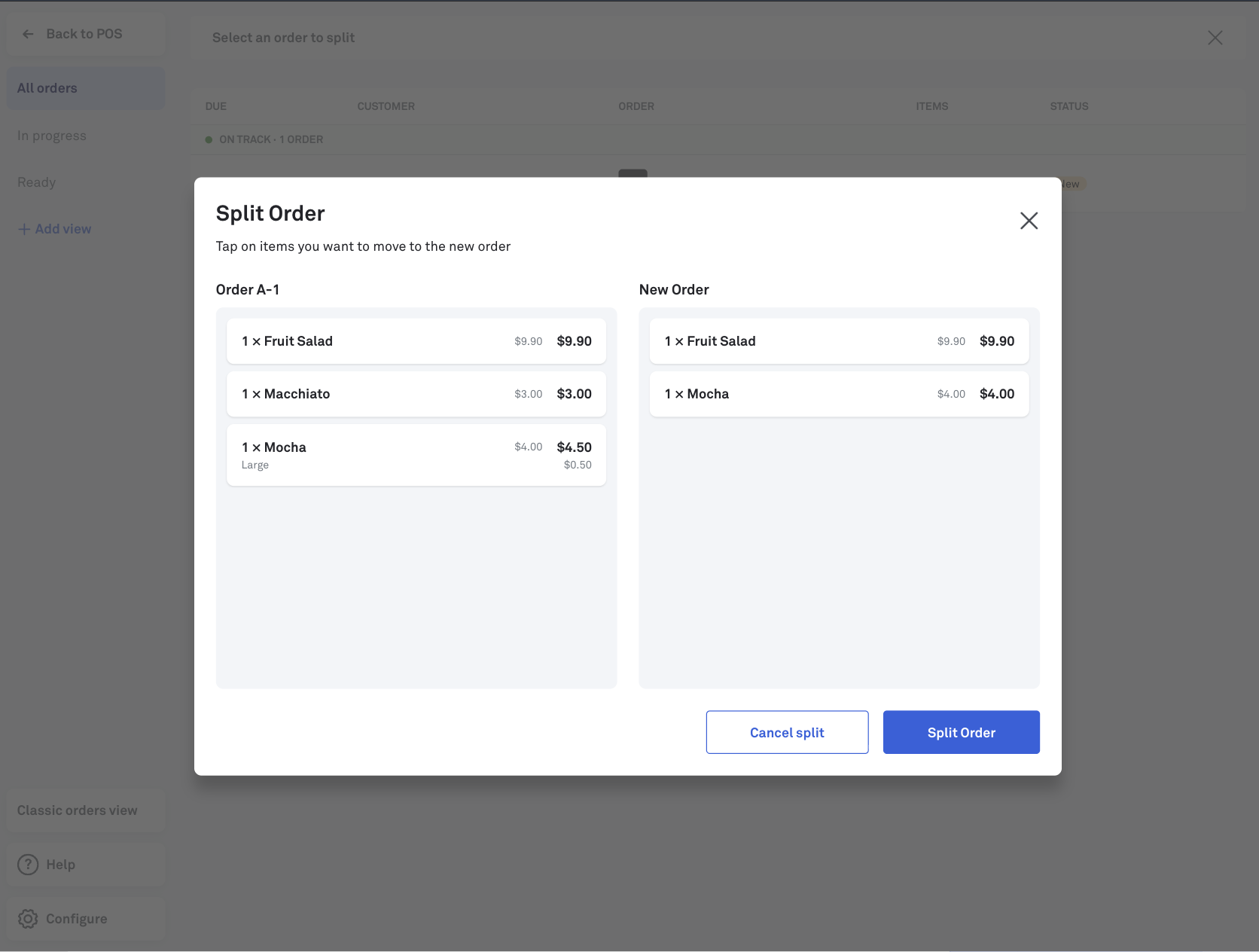1259x952 pixels.
Task: Close the Select an order to split bar
Action: pyautogui.click(x=1215, y=38)
